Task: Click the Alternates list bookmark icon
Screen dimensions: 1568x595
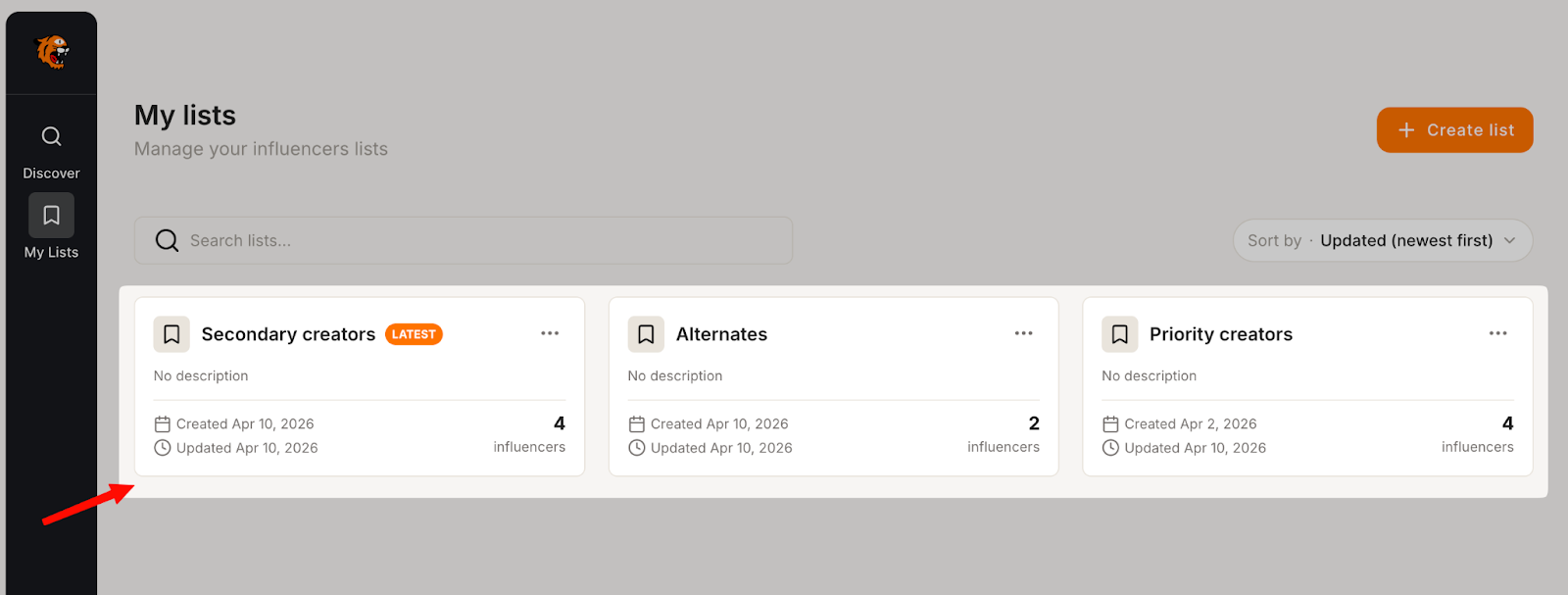Action: click(646, 334)
